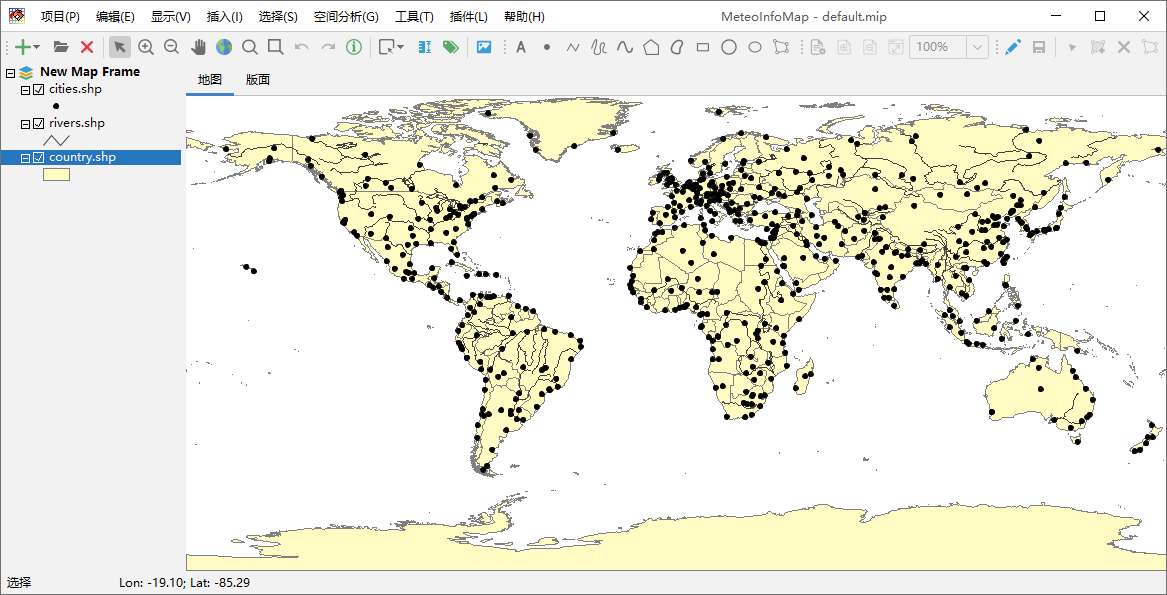Open the Add Layer dropdown arrow
Screen dimensions: 1167x595
coord(37,47)
